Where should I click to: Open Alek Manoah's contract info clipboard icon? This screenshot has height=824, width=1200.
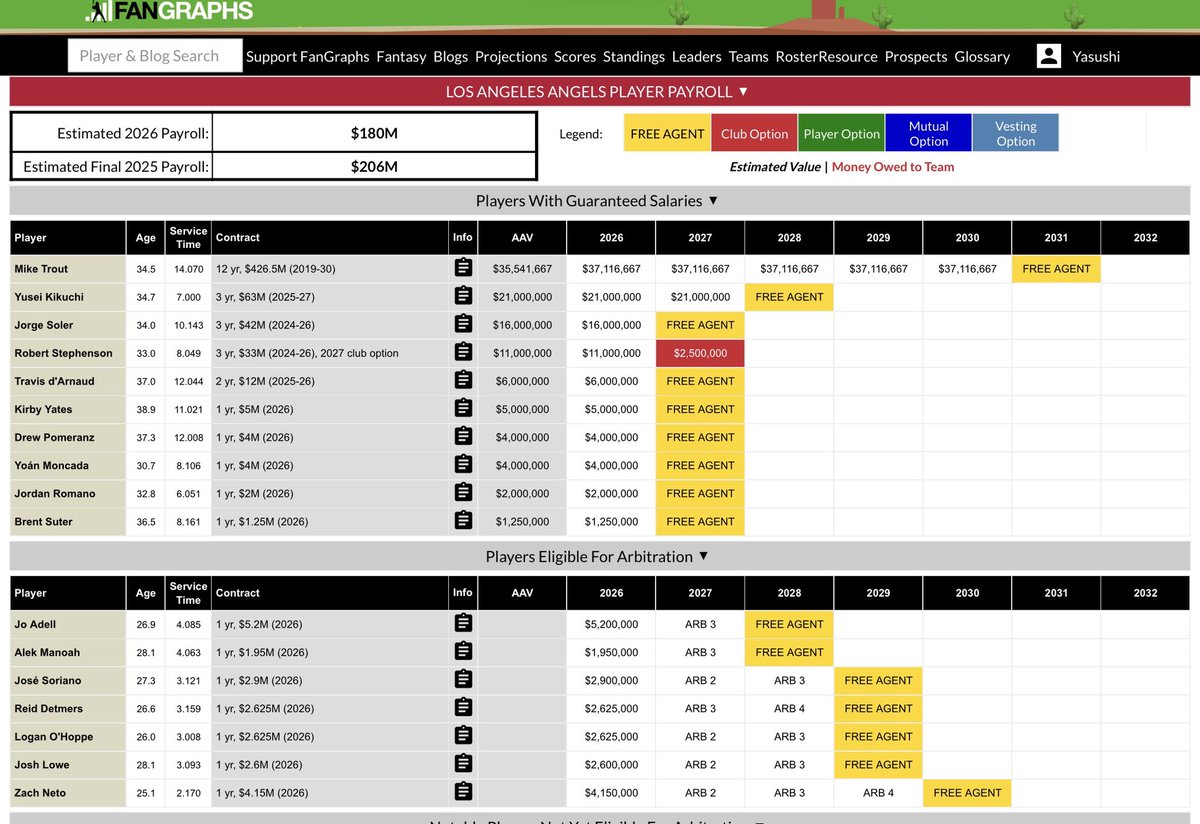[462, 651]
